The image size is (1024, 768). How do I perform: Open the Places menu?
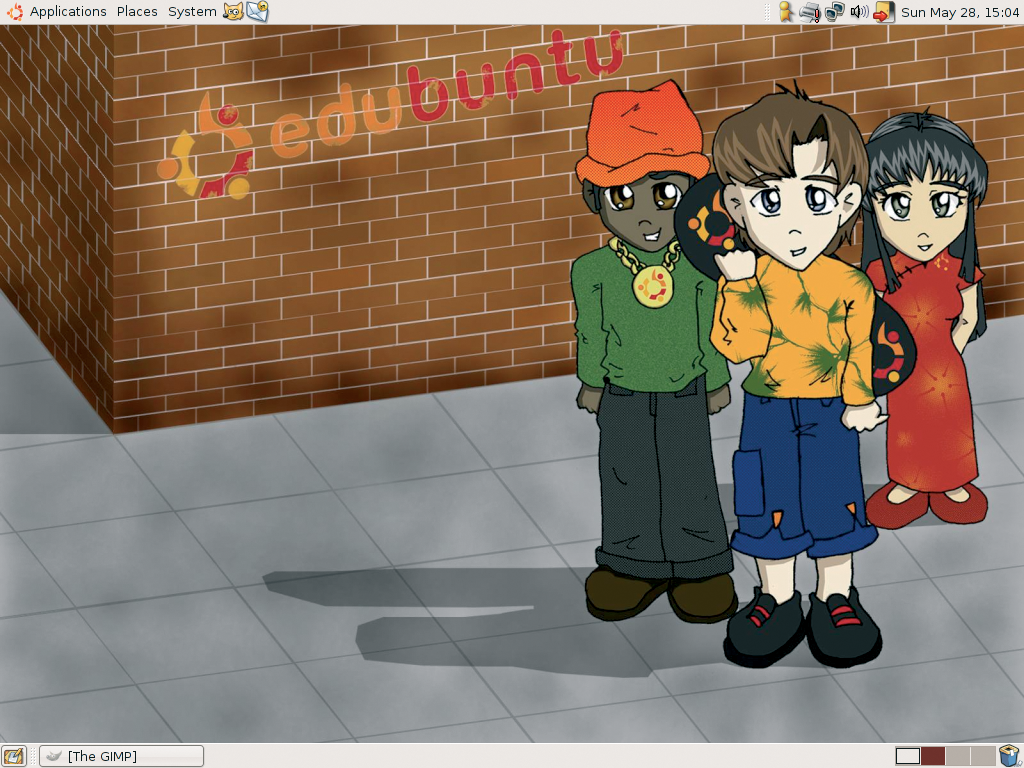[137, 12]
